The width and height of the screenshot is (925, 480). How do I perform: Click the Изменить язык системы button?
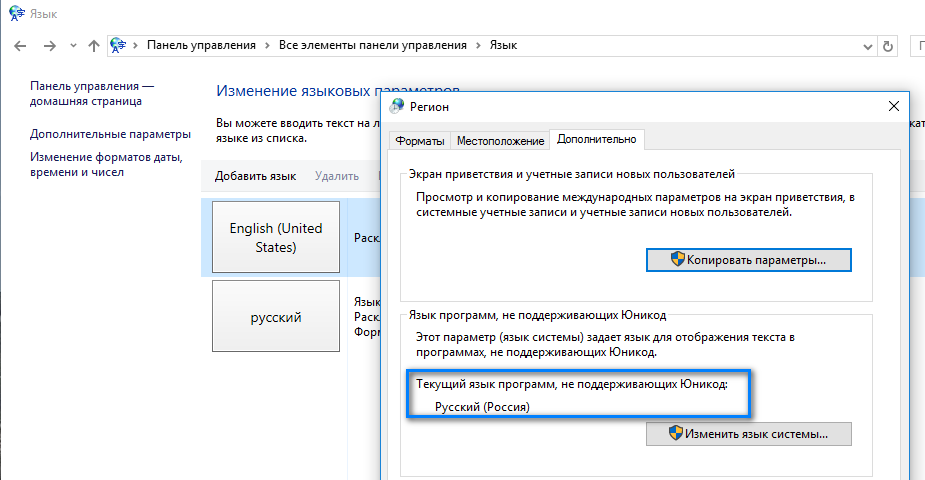pyautogui.click(x=748, y=434)
